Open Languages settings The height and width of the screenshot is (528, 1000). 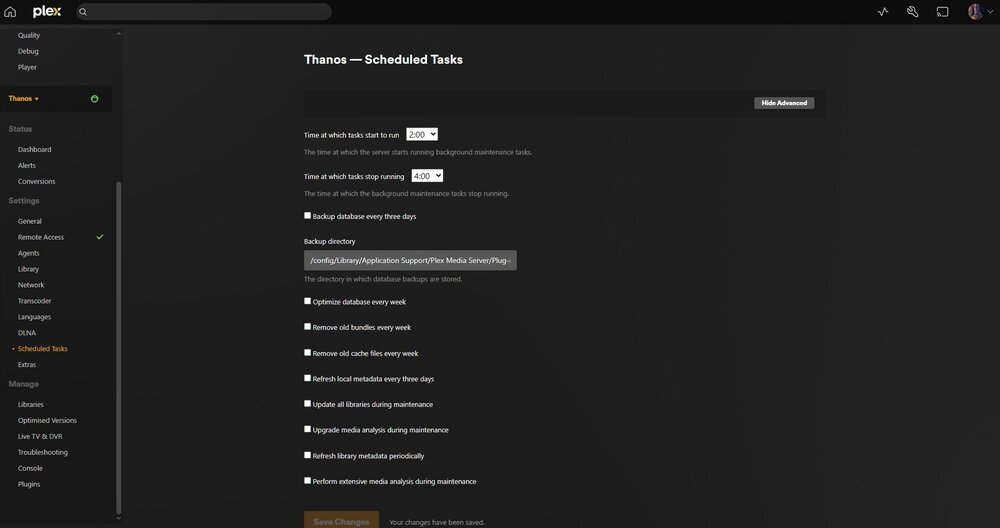[34, 317]
